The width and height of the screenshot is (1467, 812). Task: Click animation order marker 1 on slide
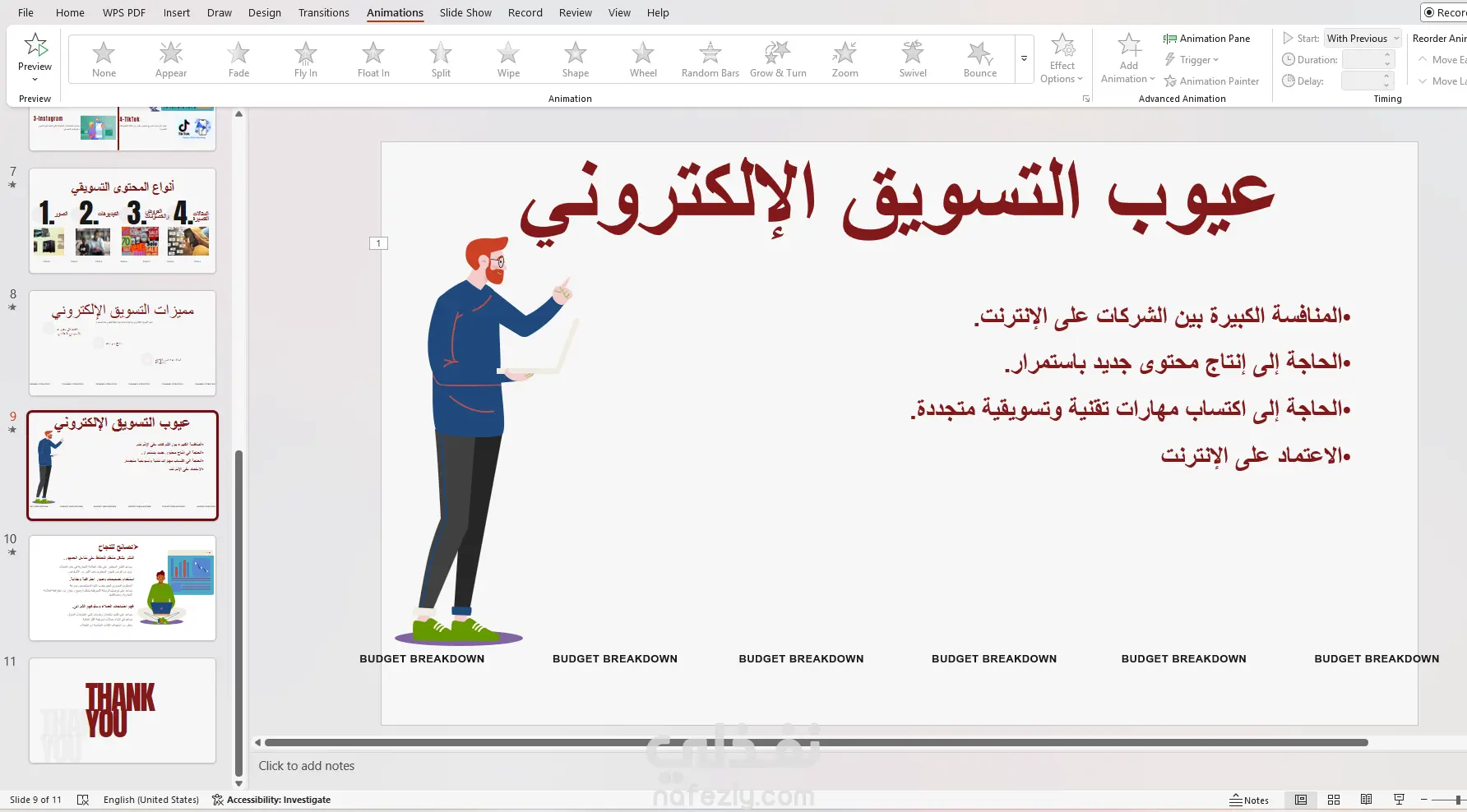pos(378,243)
